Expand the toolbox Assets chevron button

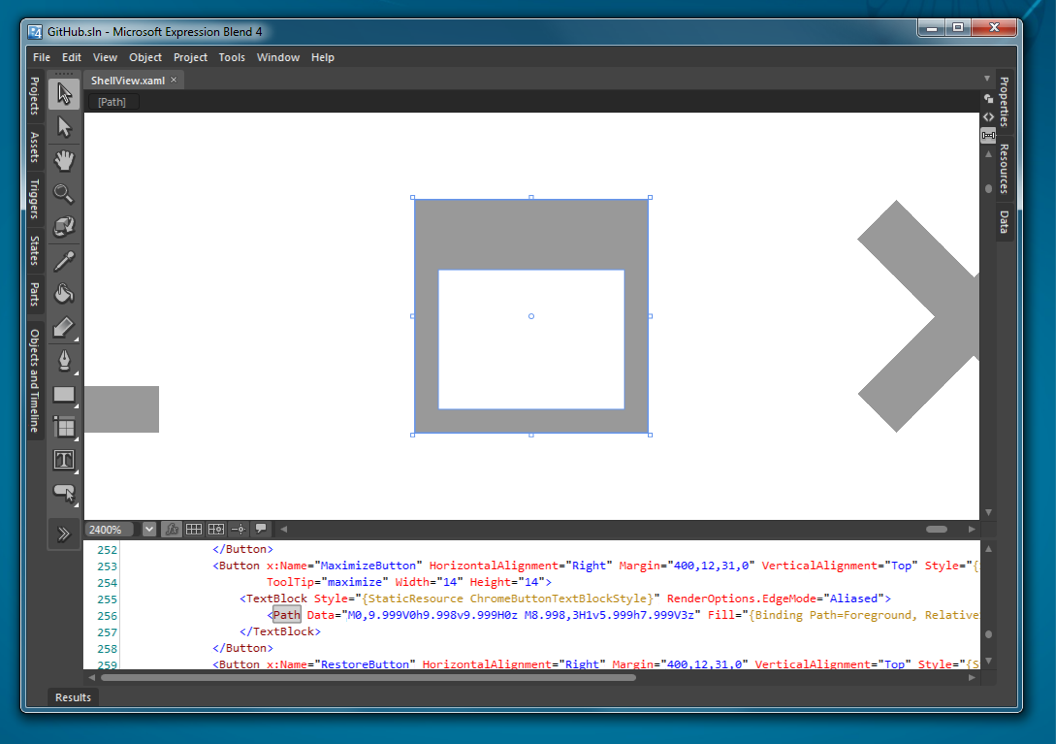tap(65, 533)
